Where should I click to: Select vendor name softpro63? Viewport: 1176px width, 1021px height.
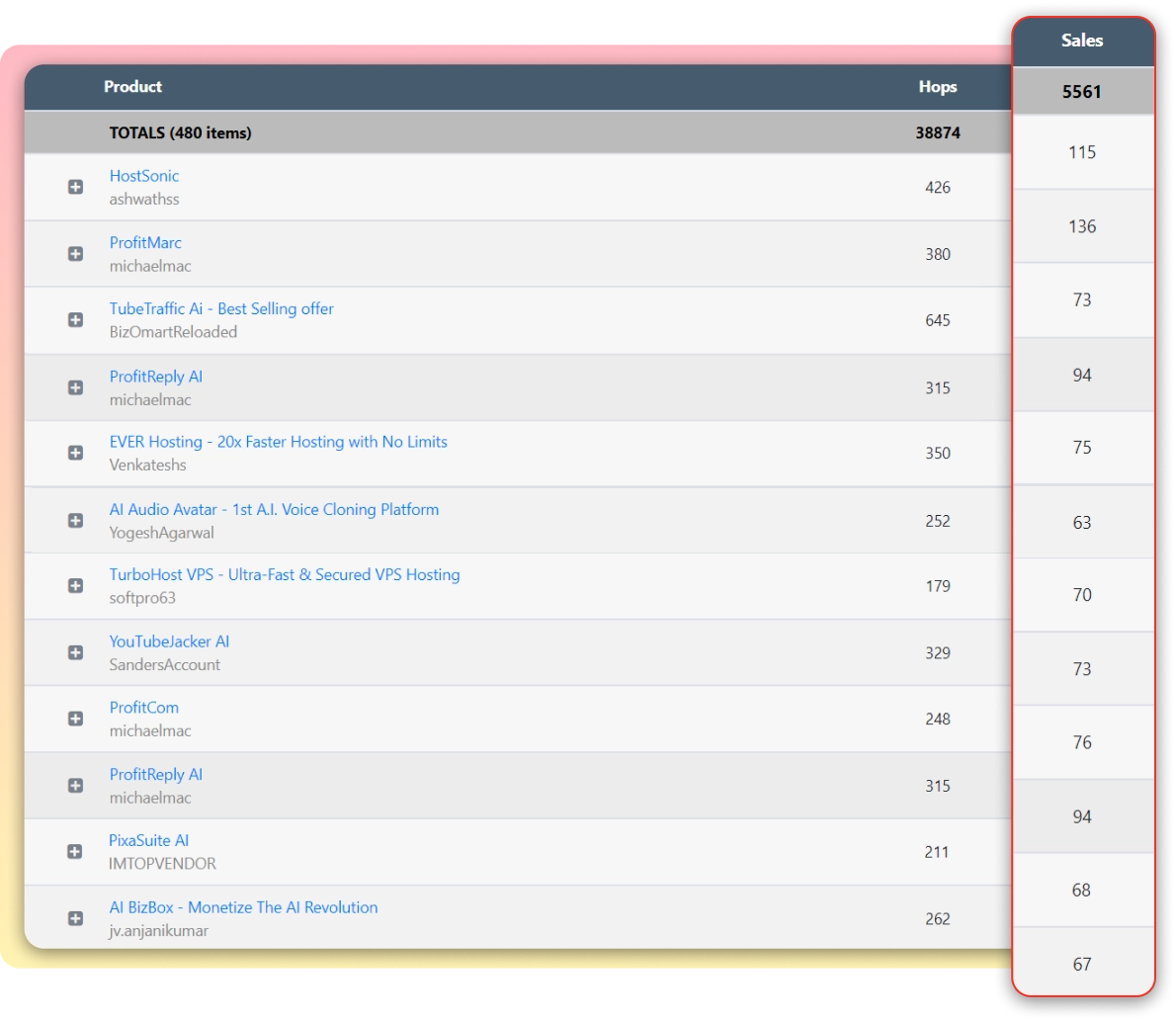(x=142, y=598)
